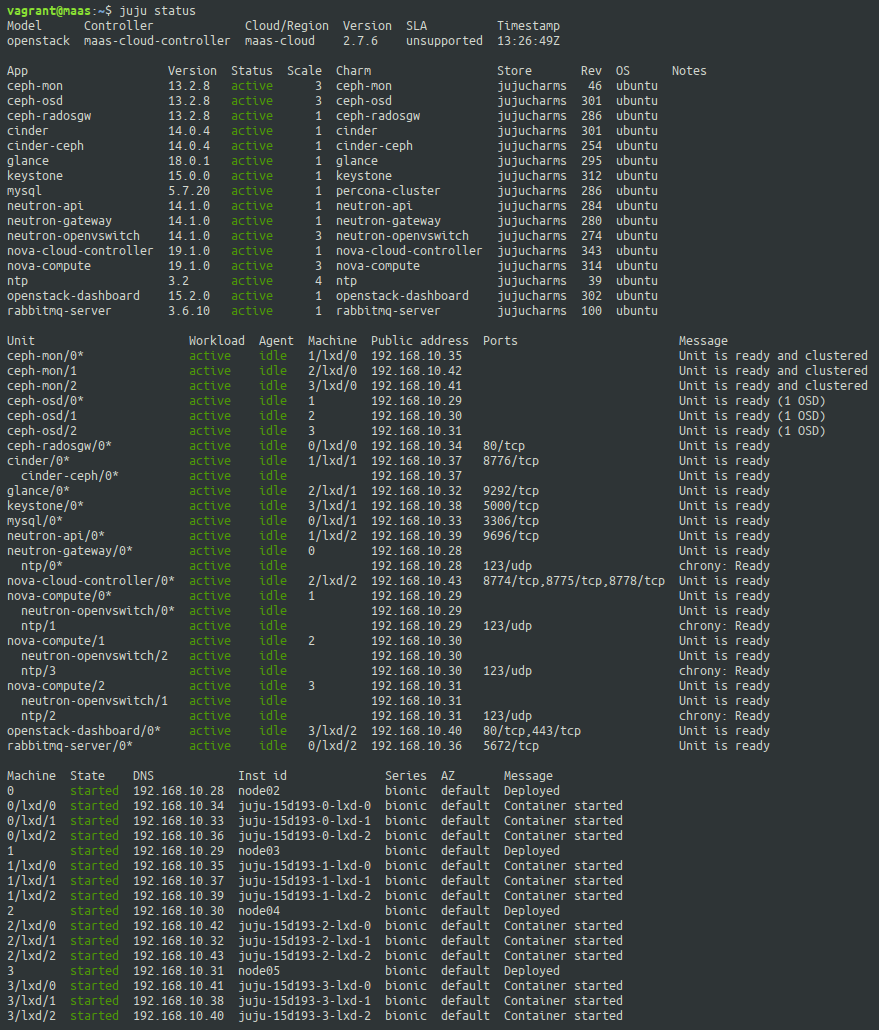This screenshot has width=879, height=1030.
Task: Select the 'Series' column header
Action: [x=405, y=776]
